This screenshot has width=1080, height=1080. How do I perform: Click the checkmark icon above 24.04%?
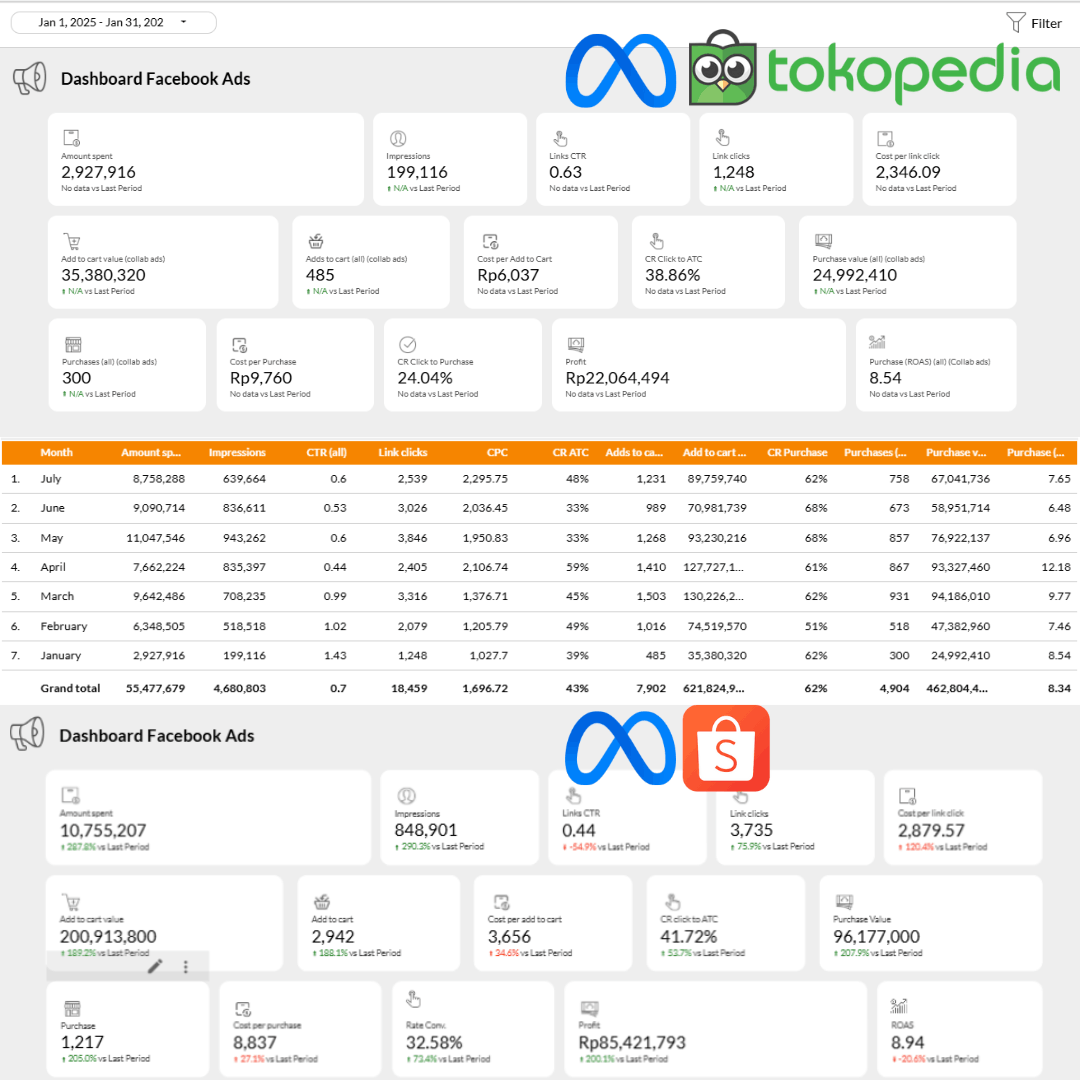(x=408, y=344)
